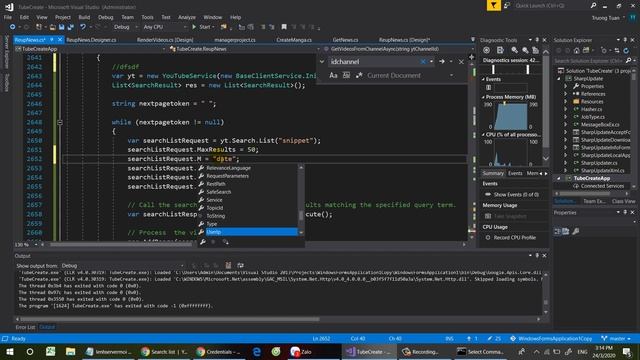This screenshot has height=360, width=640.
Task: Open Show output from Debug dropdown
Action: coord(182,266)
